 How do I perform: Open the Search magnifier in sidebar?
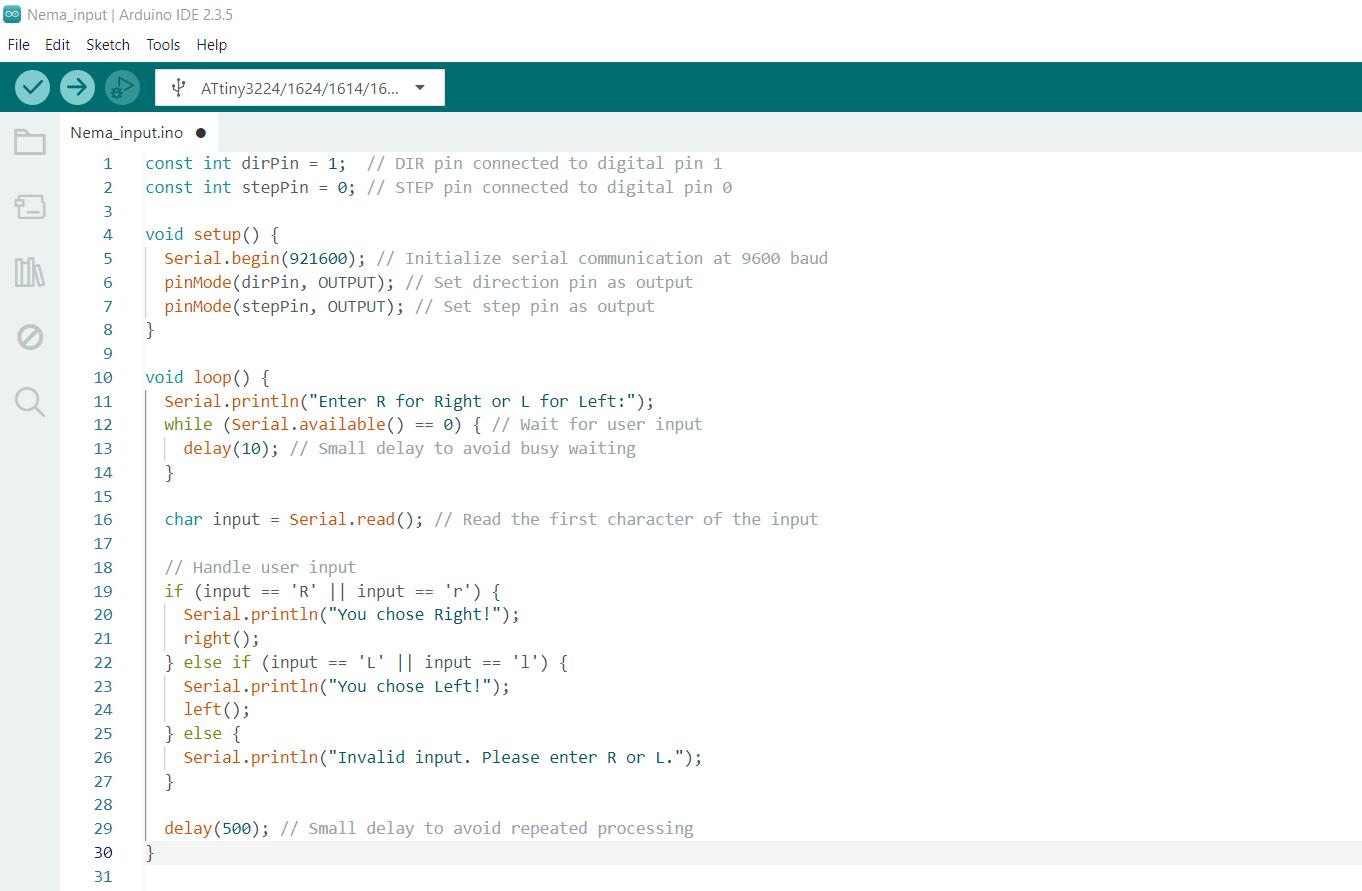[30, 402]
